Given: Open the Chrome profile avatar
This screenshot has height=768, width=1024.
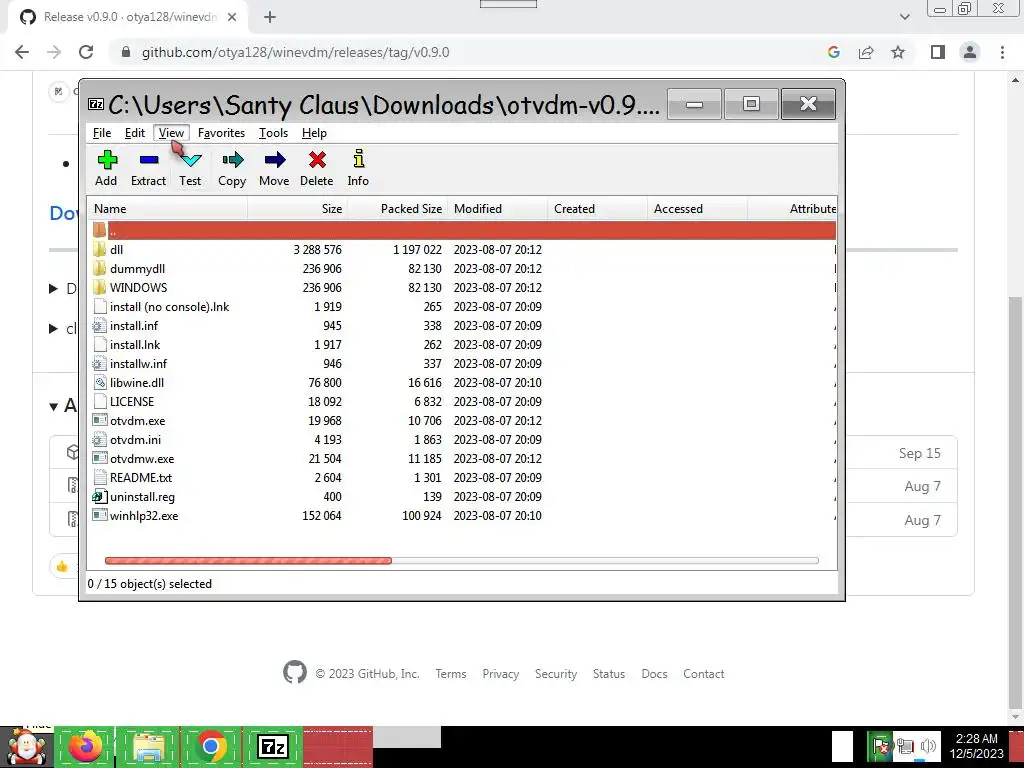Looking at the screenshot, I should point(970,52).
